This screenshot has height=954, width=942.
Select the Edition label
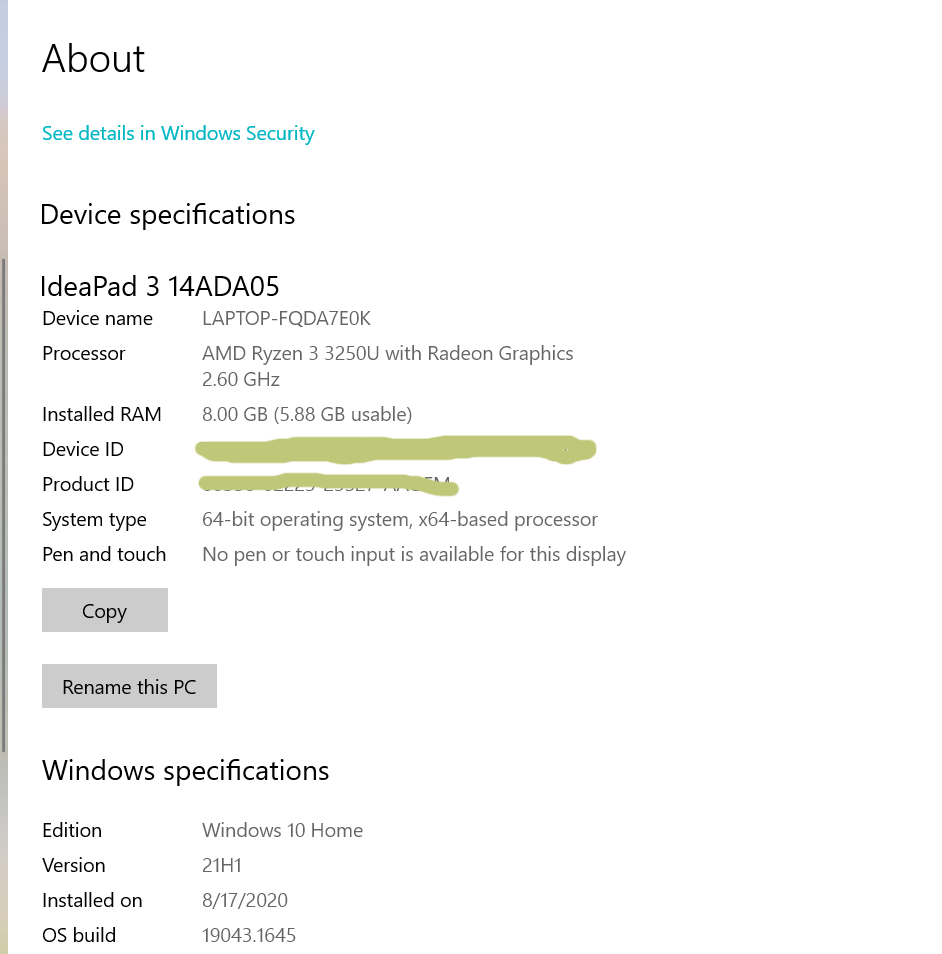72,830
